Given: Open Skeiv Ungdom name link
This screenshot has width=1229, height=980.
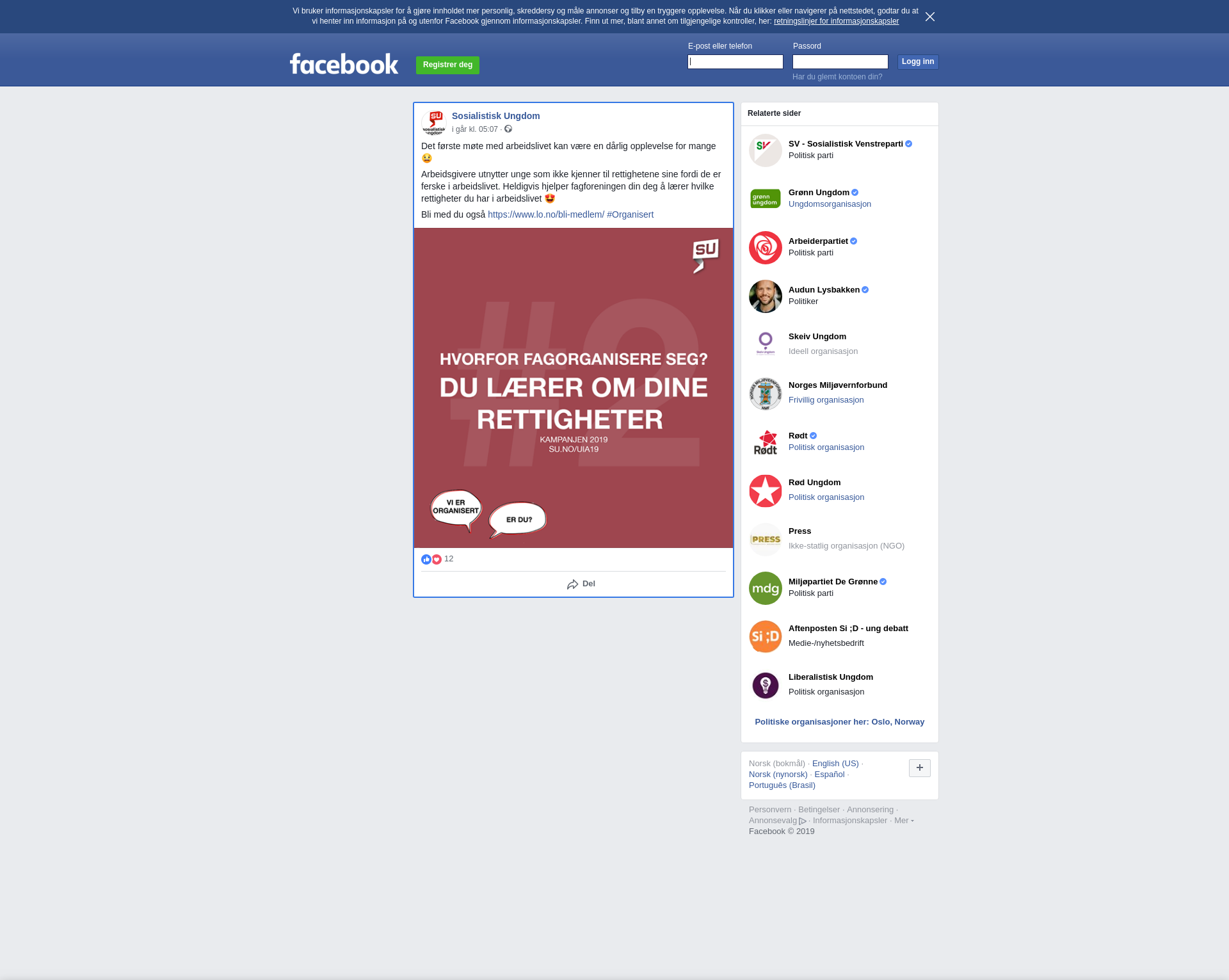Looking at the screenshot, I should pos(817,337).
